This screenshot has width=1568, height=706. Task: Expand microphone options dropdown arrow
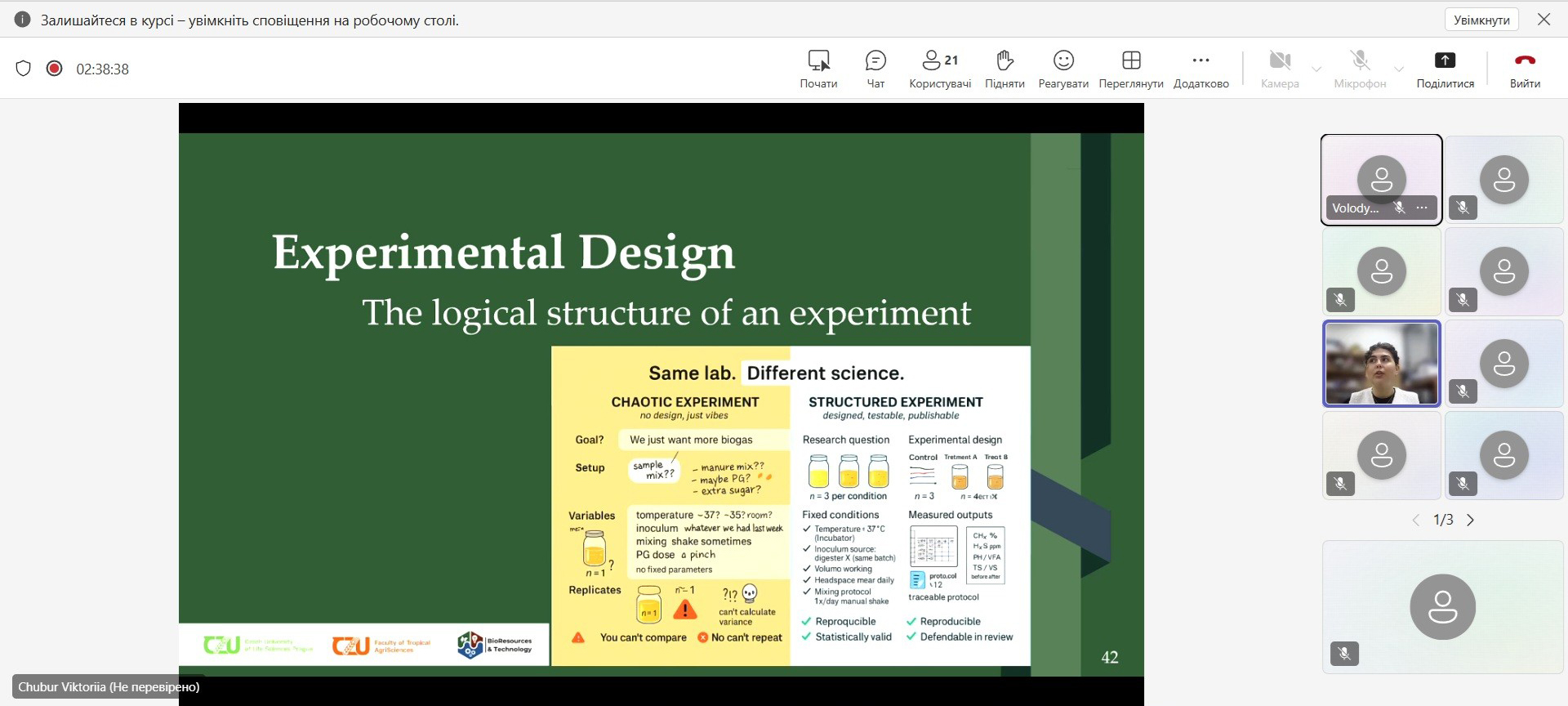(1399, 69)
